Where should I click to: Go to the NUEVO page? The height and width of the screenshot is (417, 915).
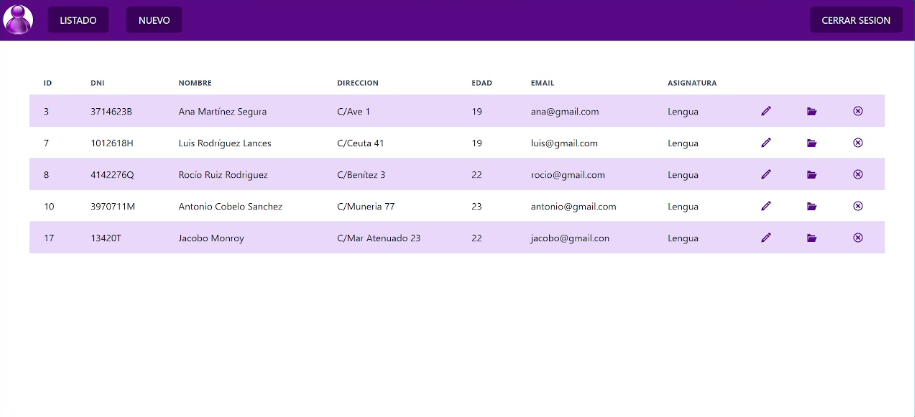(x=154, y=20)
